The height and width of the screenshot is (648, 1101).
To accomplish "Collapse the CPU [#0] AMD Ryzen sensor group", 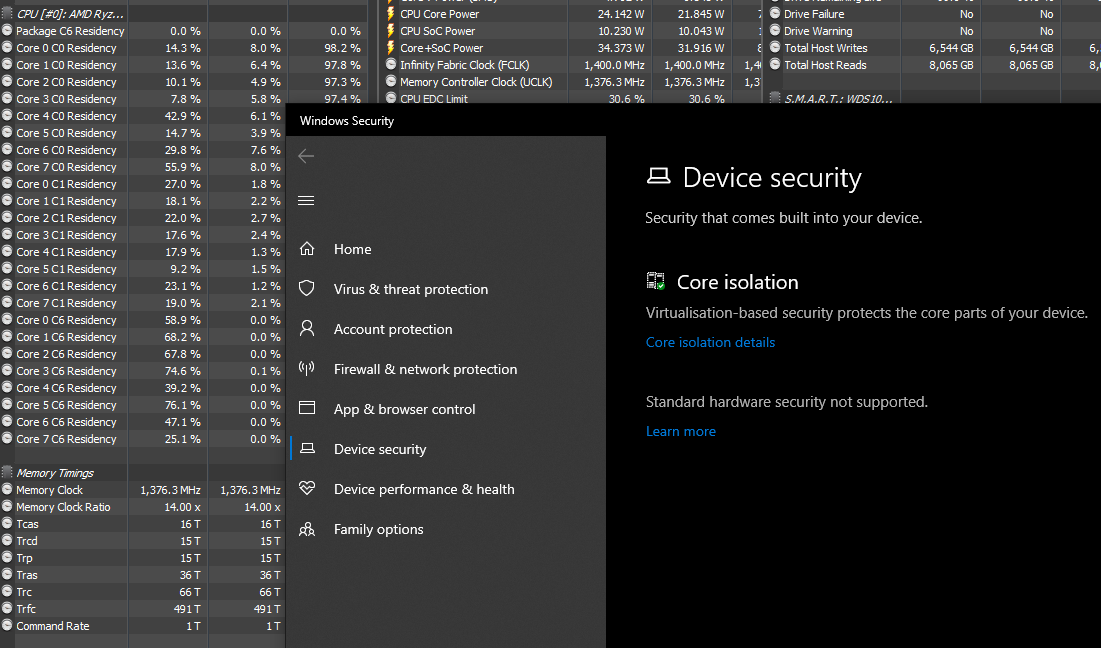I will 7,14.
